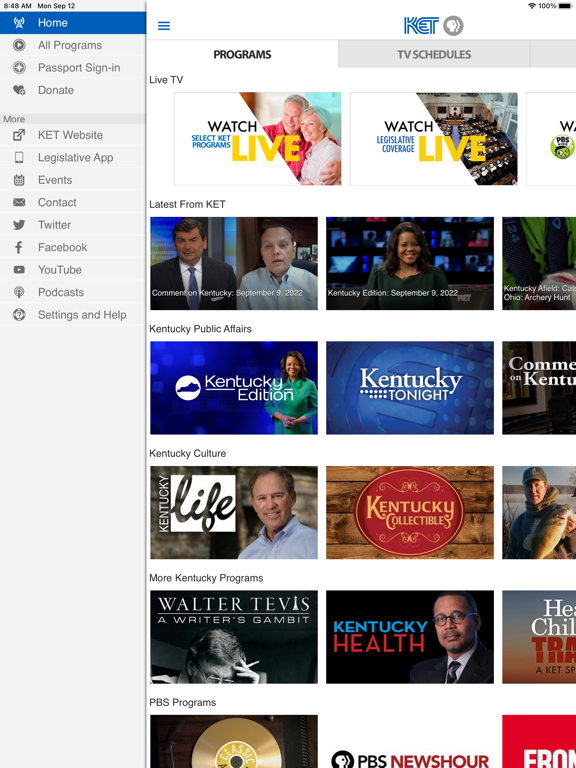576x768 pixels.
Task: Open the KET Website link
Action: coord(73,135)
